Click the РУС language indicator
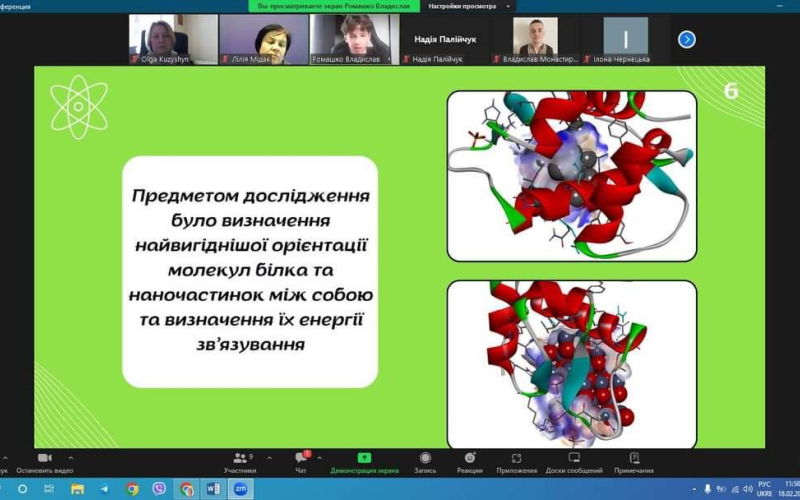The height and width of the screenshot is (500, 800). (x=764, y=484)
